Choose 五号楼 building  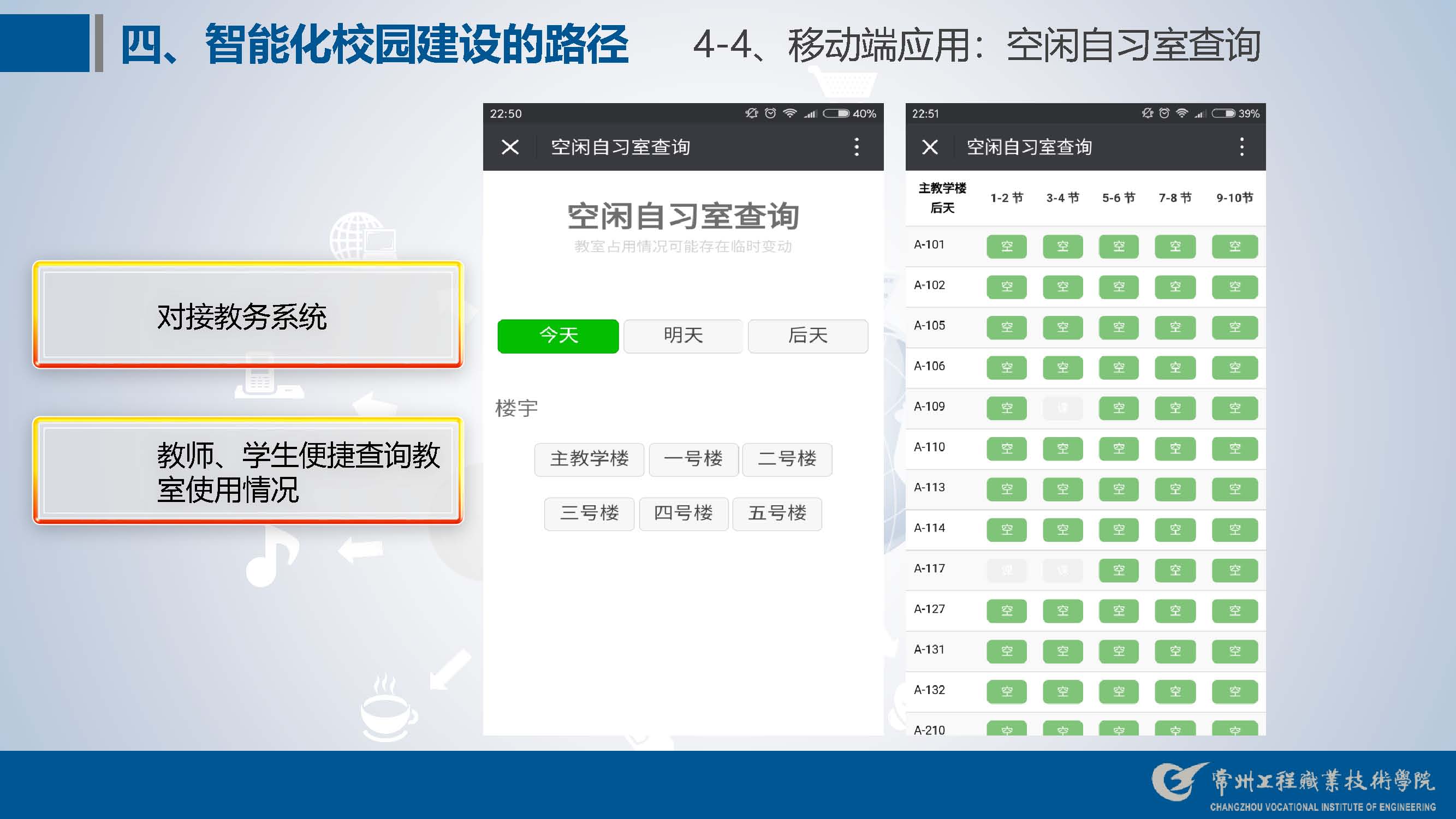pyautogui.click(x=777, y=513)
